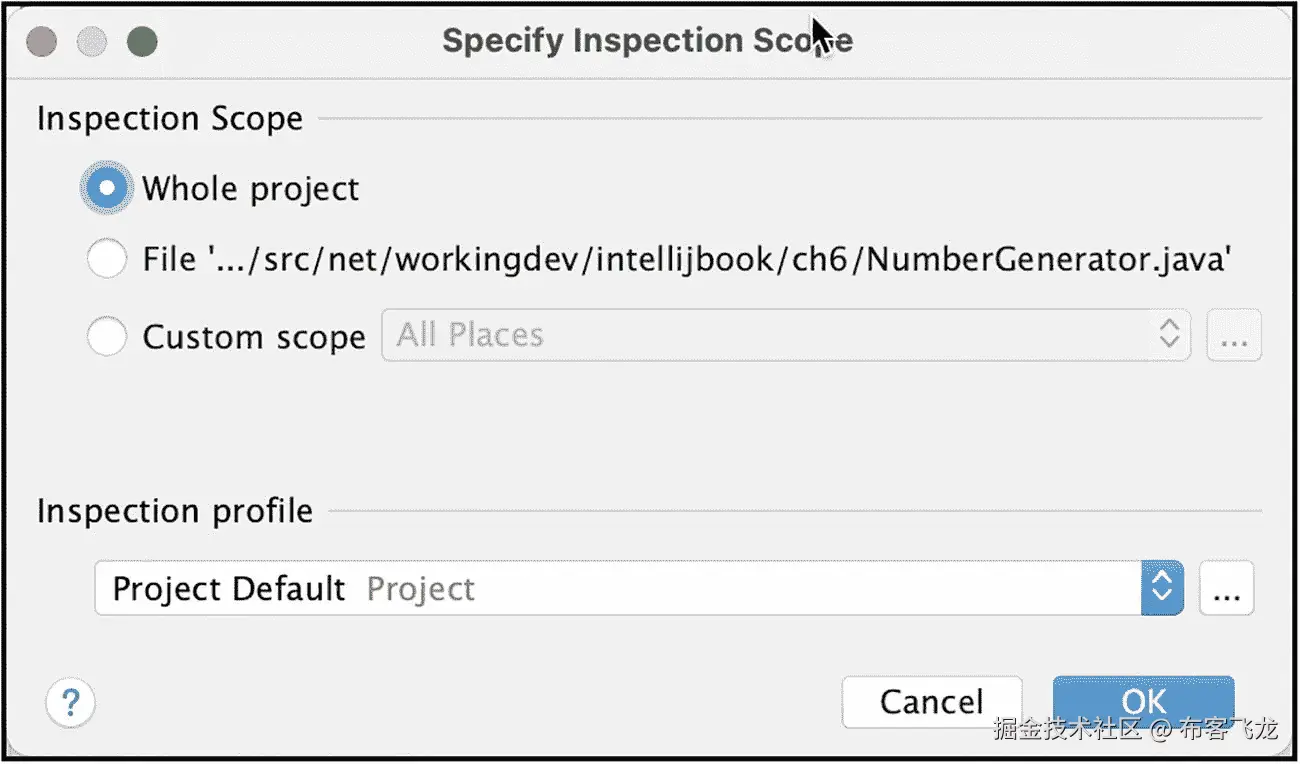Open help with the question mark icon
Image resolution: width=1300 pixels, height=764 pixels.
[x=70, y=702]
